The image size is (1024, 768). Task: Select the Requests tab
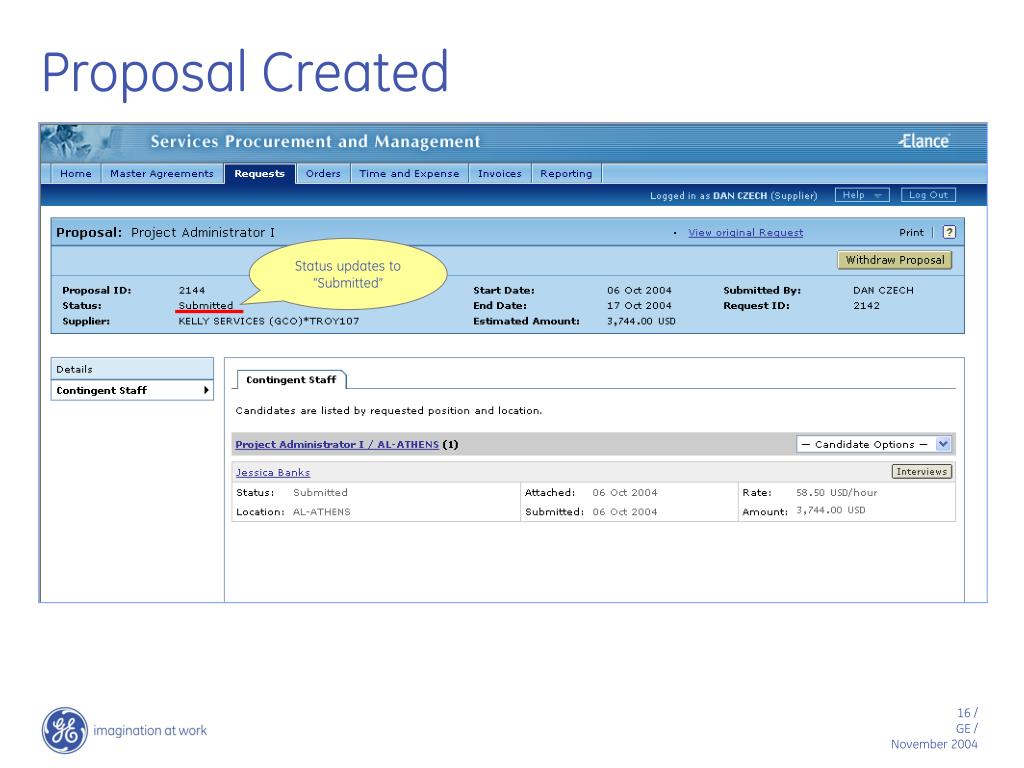pyautogui.click(x=259, y=174)
